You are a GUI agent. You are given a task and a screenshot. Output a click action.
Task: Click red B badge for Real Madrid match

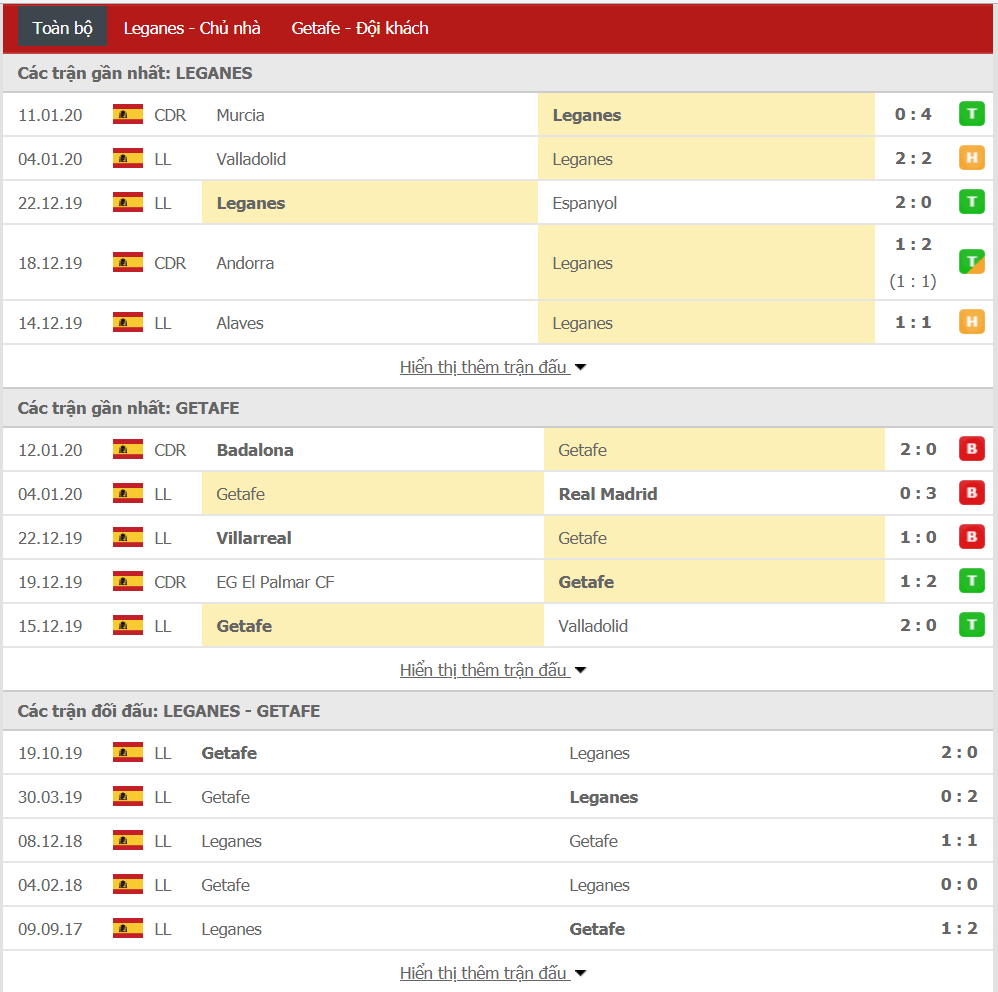pos(972,493)
